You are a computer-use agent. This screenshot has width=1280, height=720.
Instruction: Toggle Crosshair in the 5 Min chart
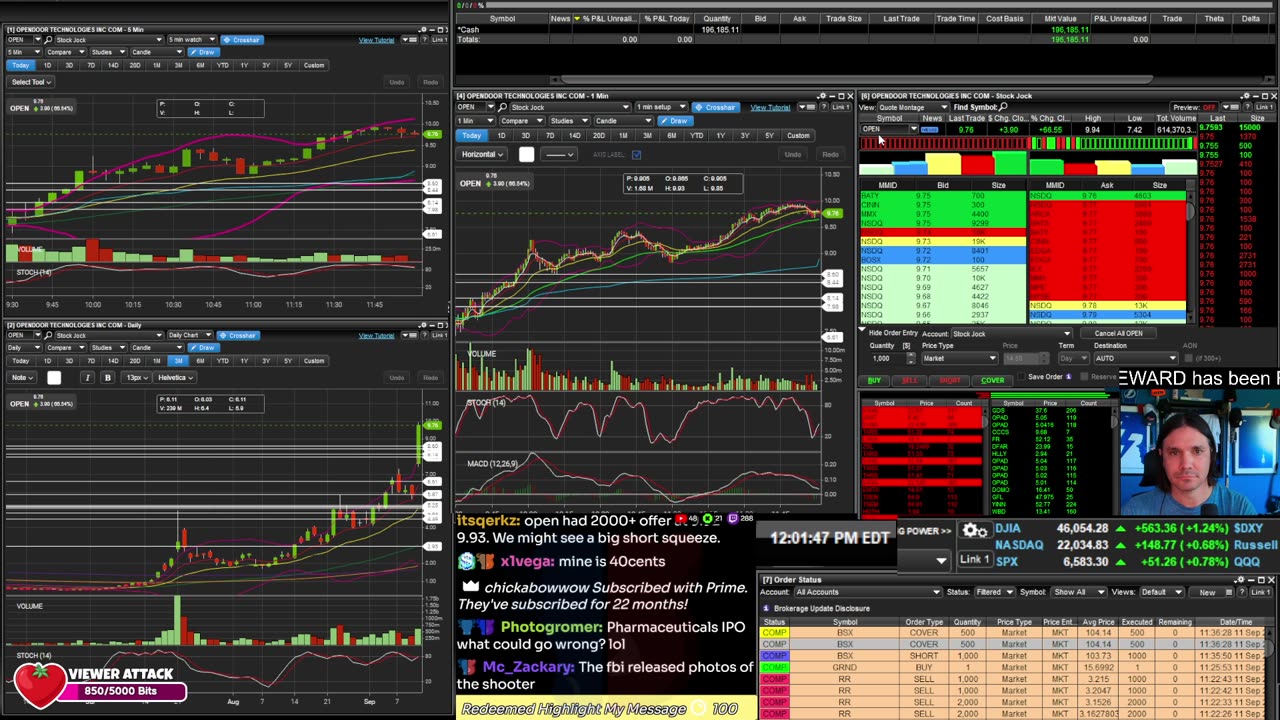click(241, 40)
